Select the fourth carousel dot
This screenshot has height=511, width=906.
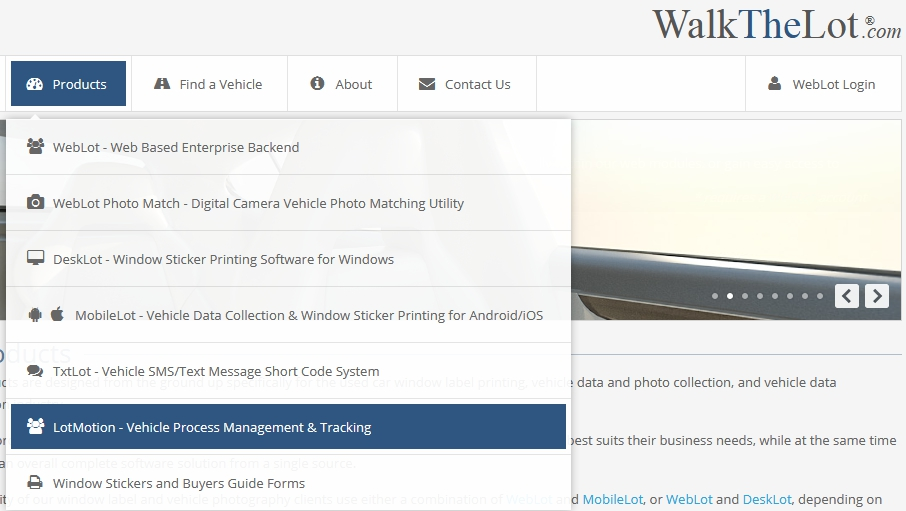760,296
